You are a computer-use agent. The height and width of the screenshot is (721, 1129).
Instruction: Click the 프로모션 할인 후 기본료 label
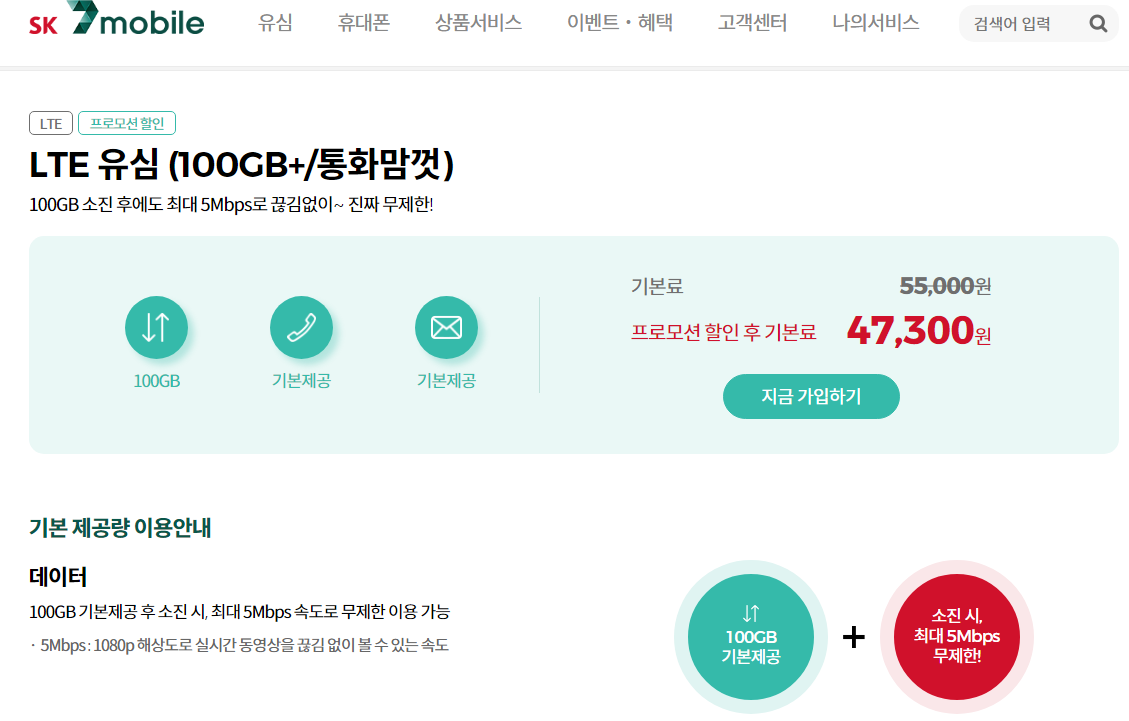coord(724,332)
